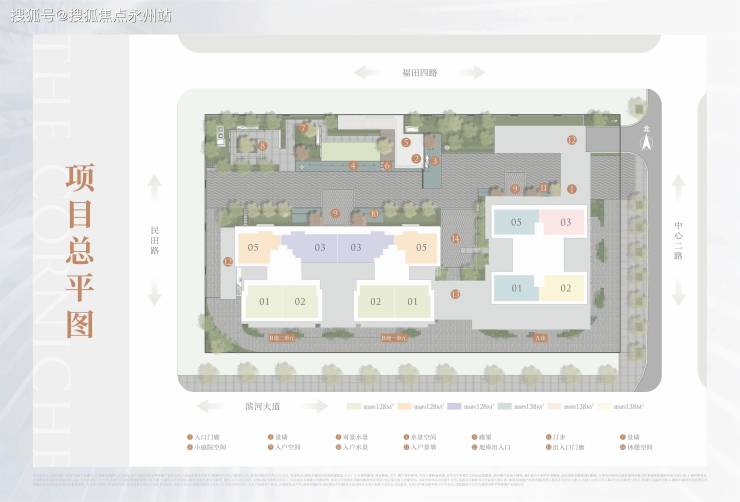Click the B幢二单元 entrance tag
This screenshot has width=740, height=502.
pyautogui.click(x=282, y=338)
